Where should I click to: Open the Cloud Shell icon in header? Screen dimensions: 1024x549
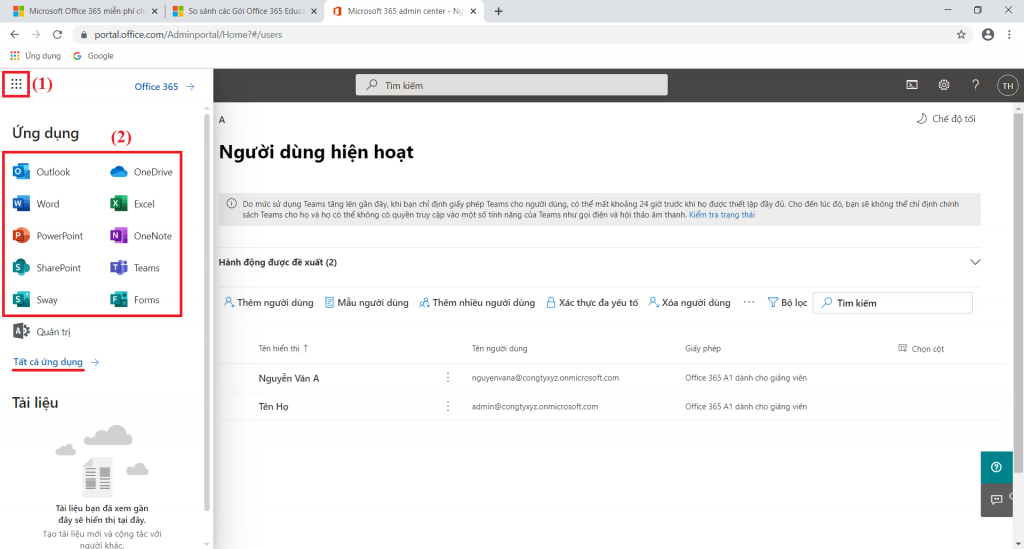click(912, 85)
